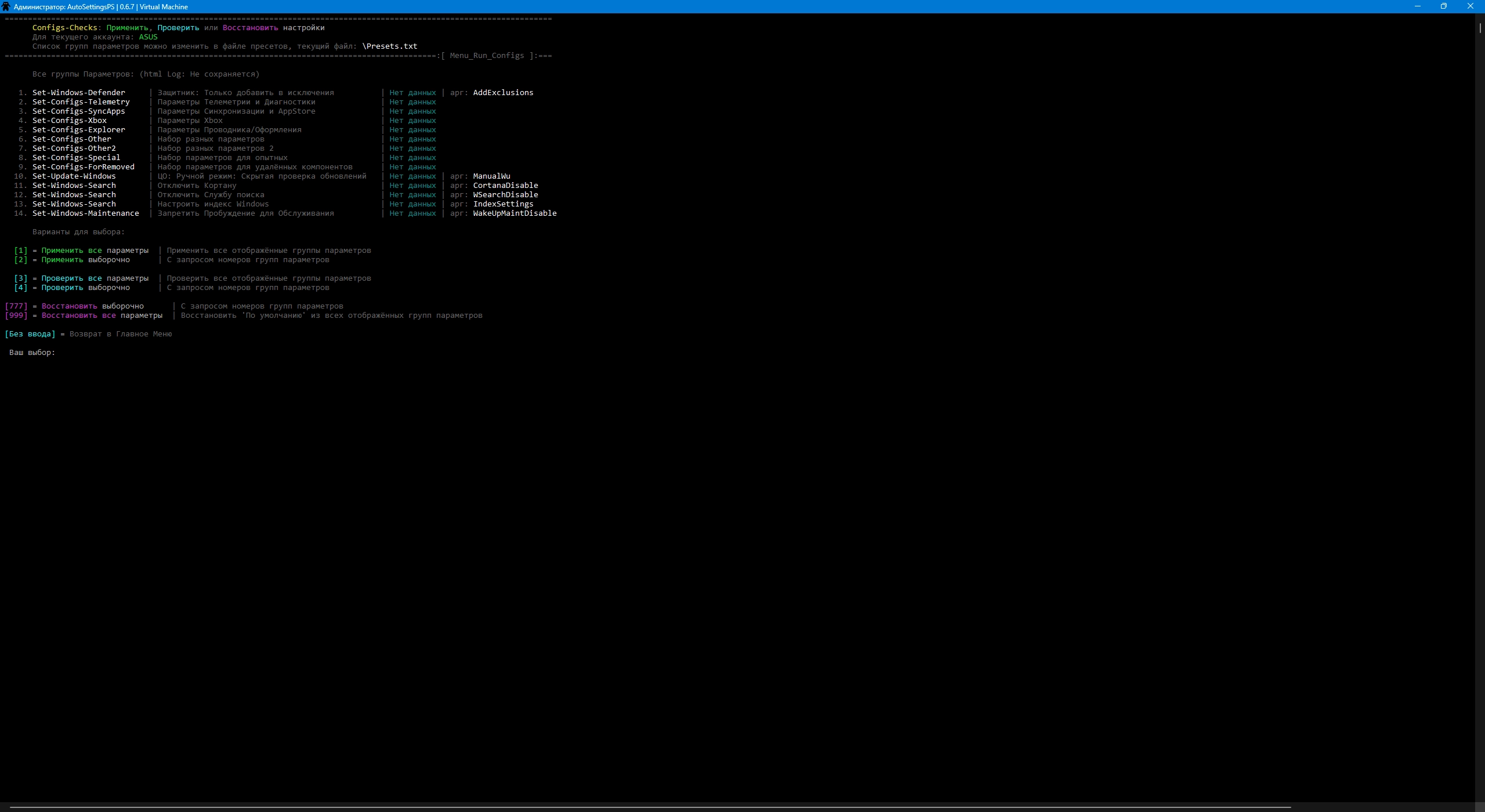Viewport: 1485px width, 812px height.
Task: Click the file name '\Presets.txt'
Action: 390,46
